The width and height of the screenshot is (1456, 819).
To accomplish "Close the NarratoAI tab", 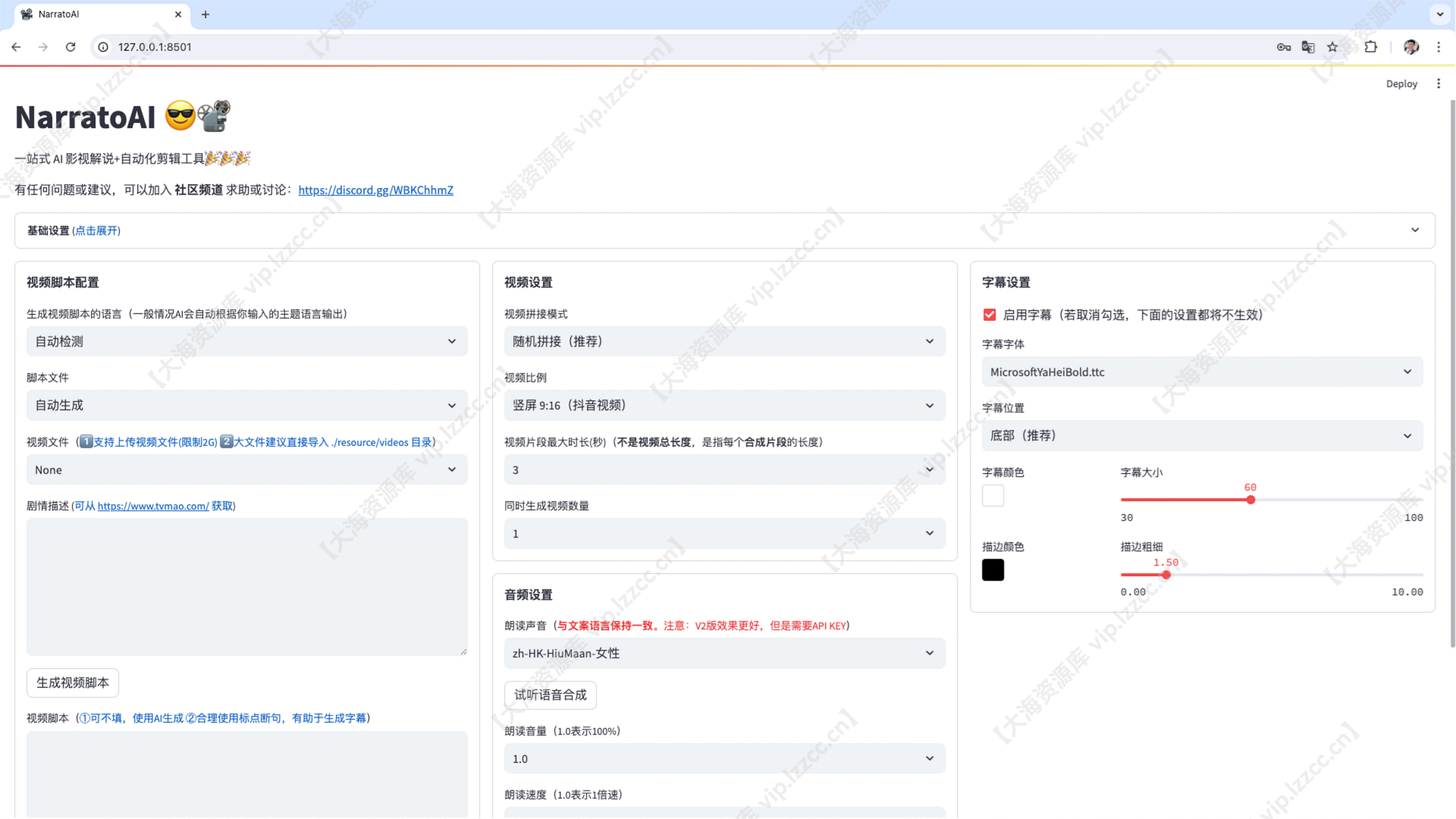I will (178, 14).
